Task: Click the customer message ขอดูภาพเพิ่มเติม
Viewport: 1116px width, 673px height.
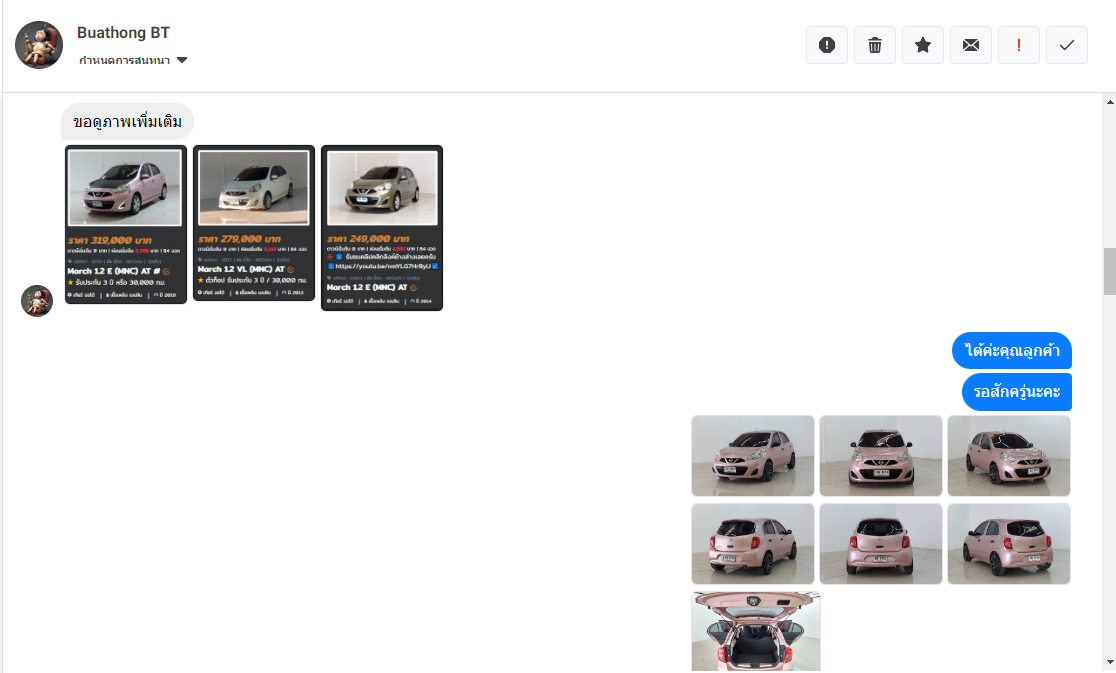Action: [127, 122]
